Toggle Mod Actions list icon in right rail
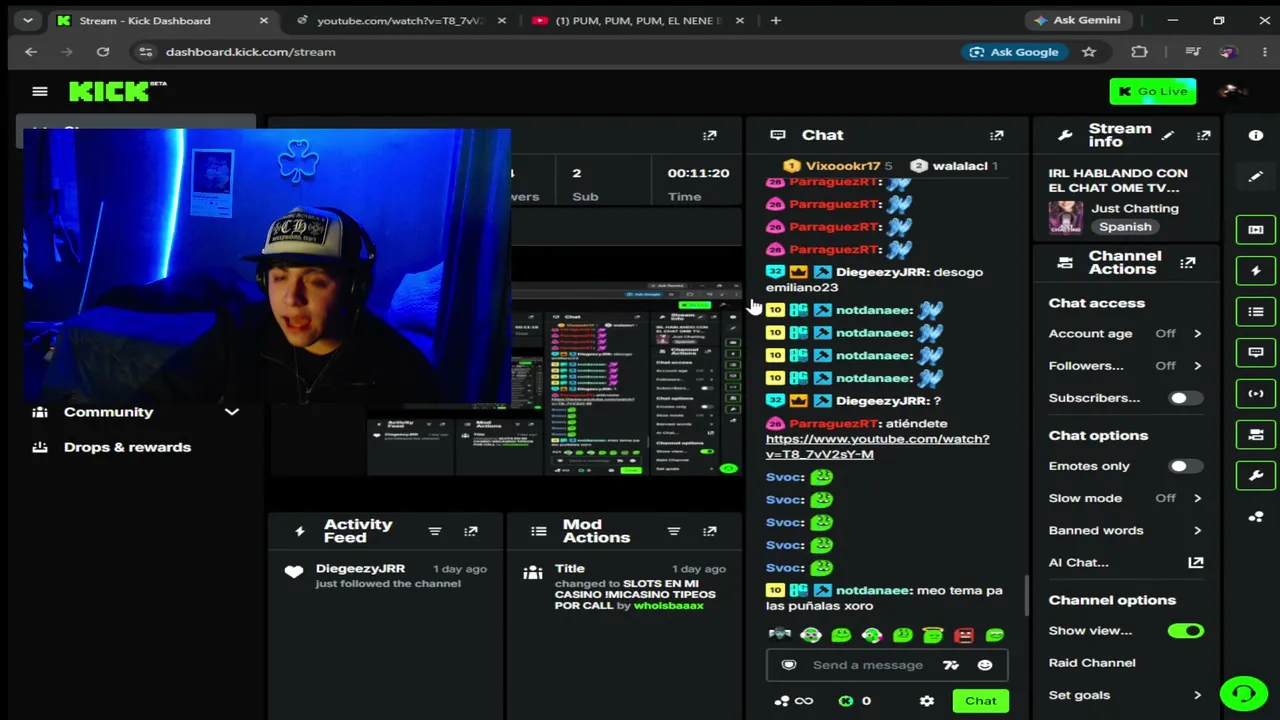Screen dimensions: 1280x720 pos(1256,311)
